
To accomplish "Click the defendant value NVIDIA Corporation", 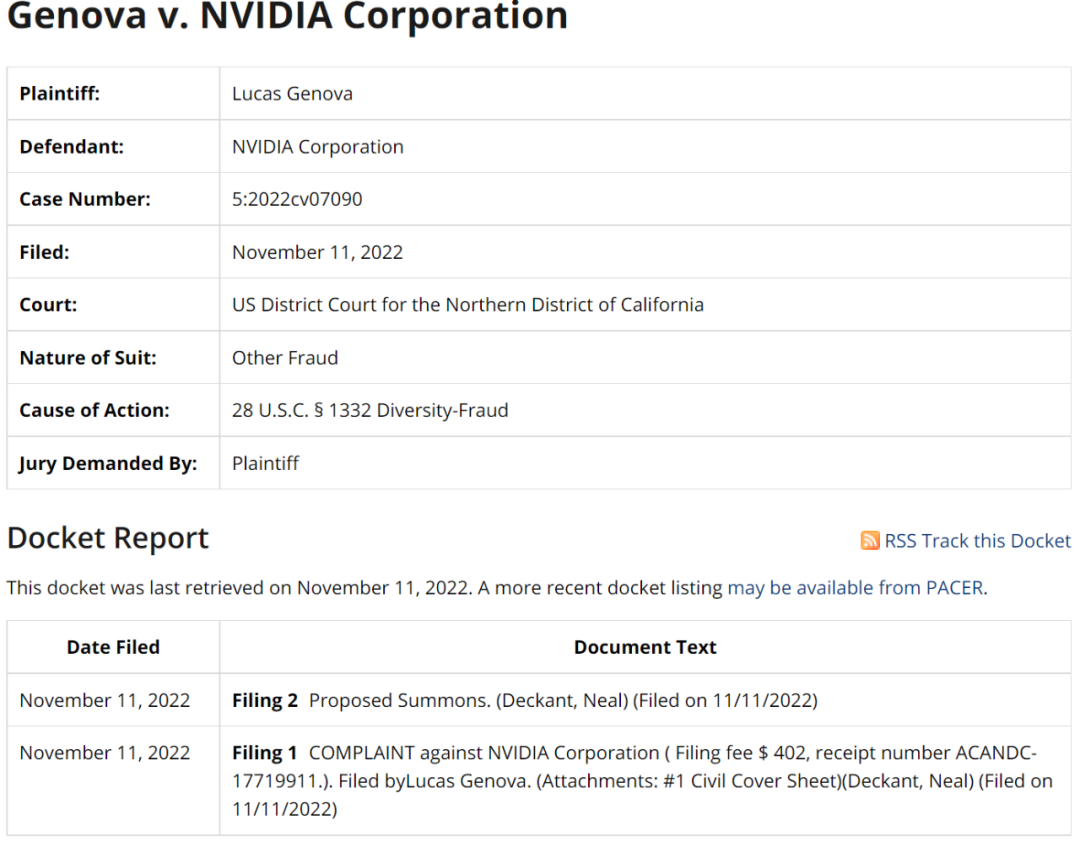I will tap(318, 146).
